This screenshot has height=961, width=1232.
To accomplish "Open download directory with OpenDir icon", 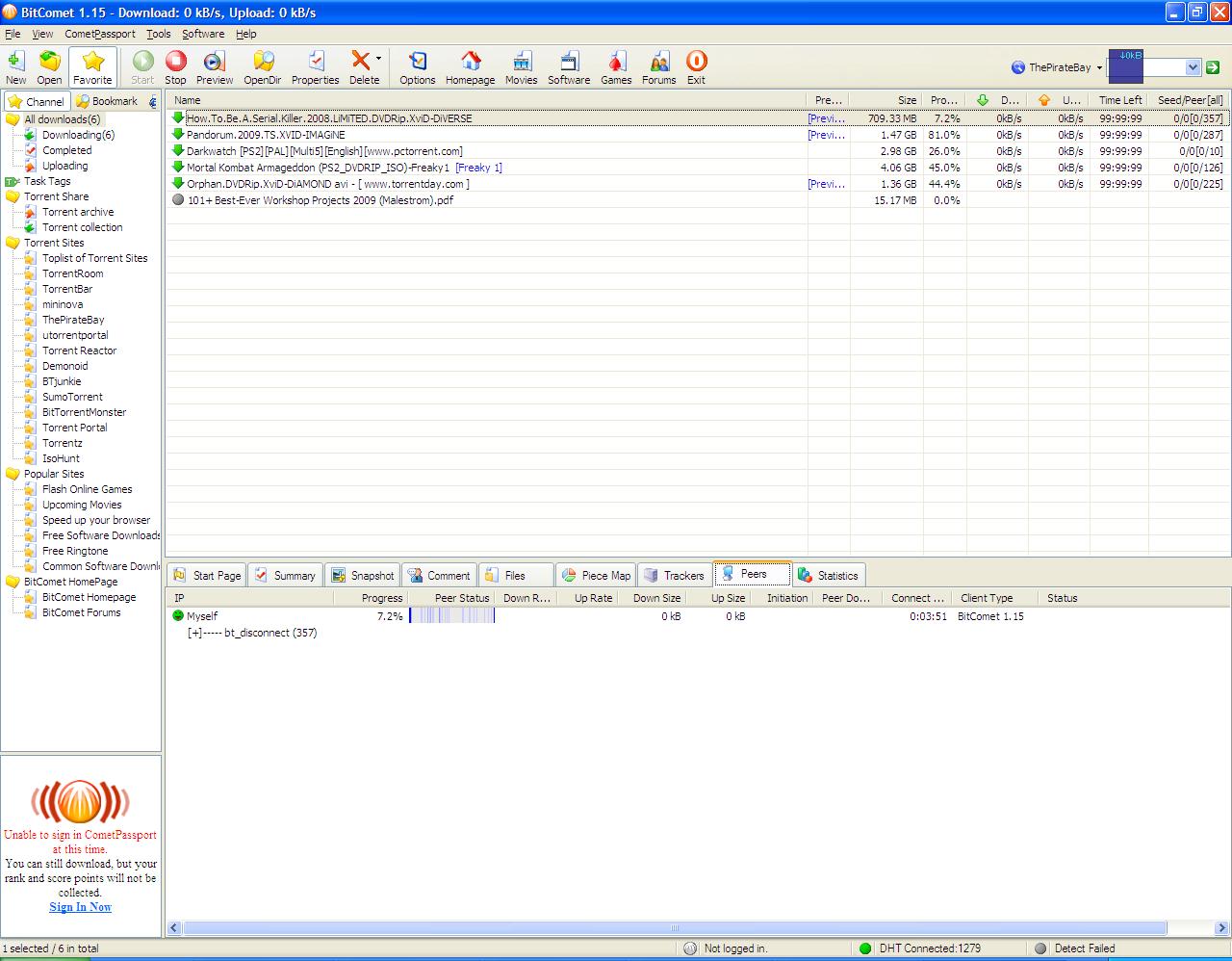I will click(x=262, y=67).
